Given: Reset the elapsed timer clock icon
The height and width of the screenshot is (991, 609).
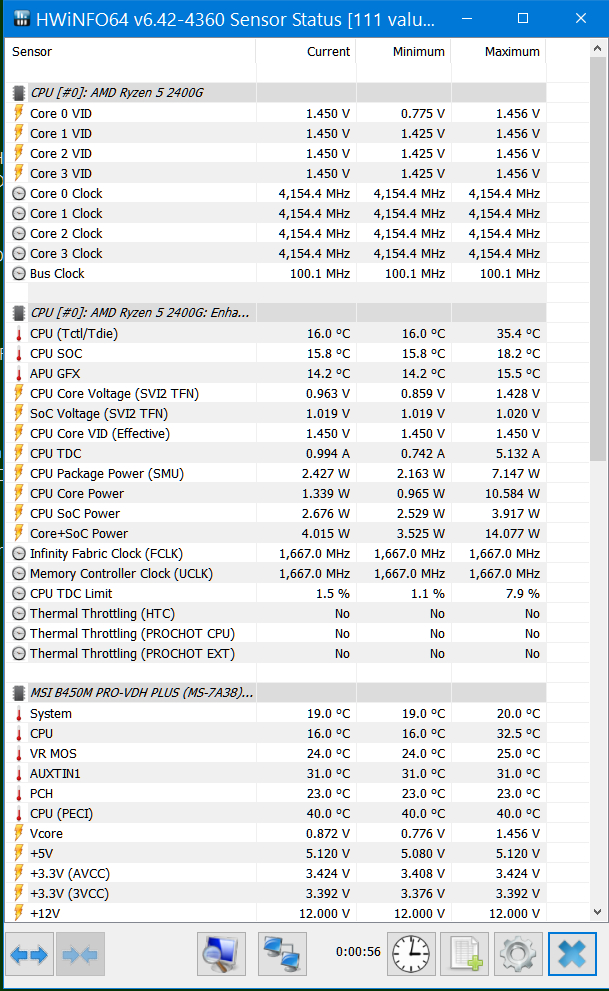Looking at the screenshot, I should pyautogui.click(x=412, y=955).
